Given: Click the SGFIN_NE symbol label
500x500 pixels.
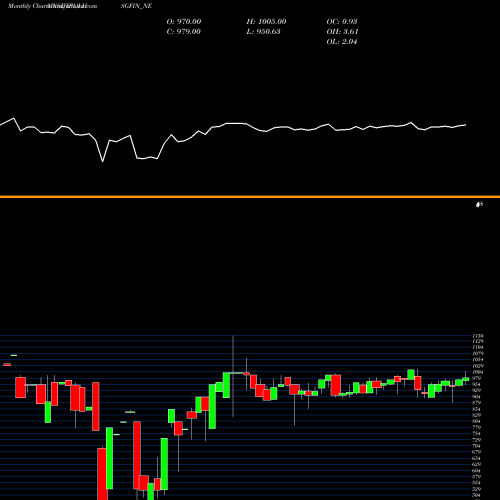Looking at the screenshot, I should click(136, 6).
